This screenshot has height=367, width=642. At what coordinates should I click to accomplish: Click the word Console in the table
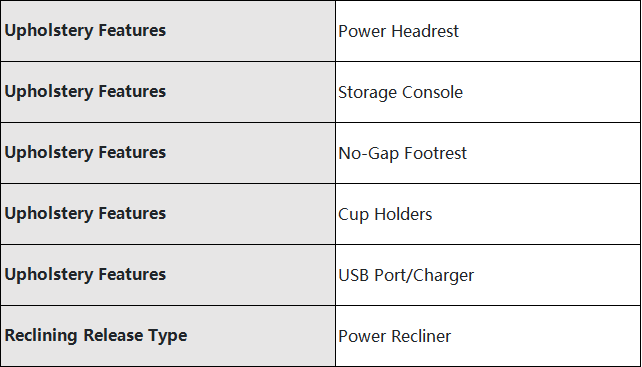click(432, 92)
